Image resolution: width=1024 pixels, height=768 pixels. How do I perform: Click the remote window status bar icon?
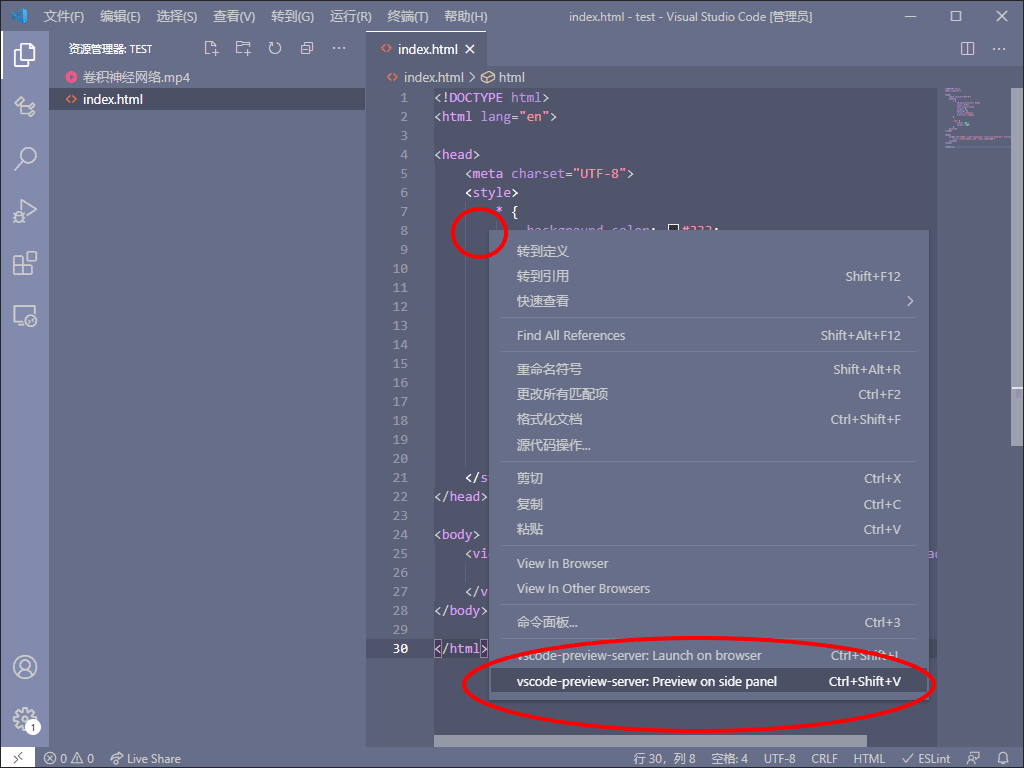[x=18, y=758]
